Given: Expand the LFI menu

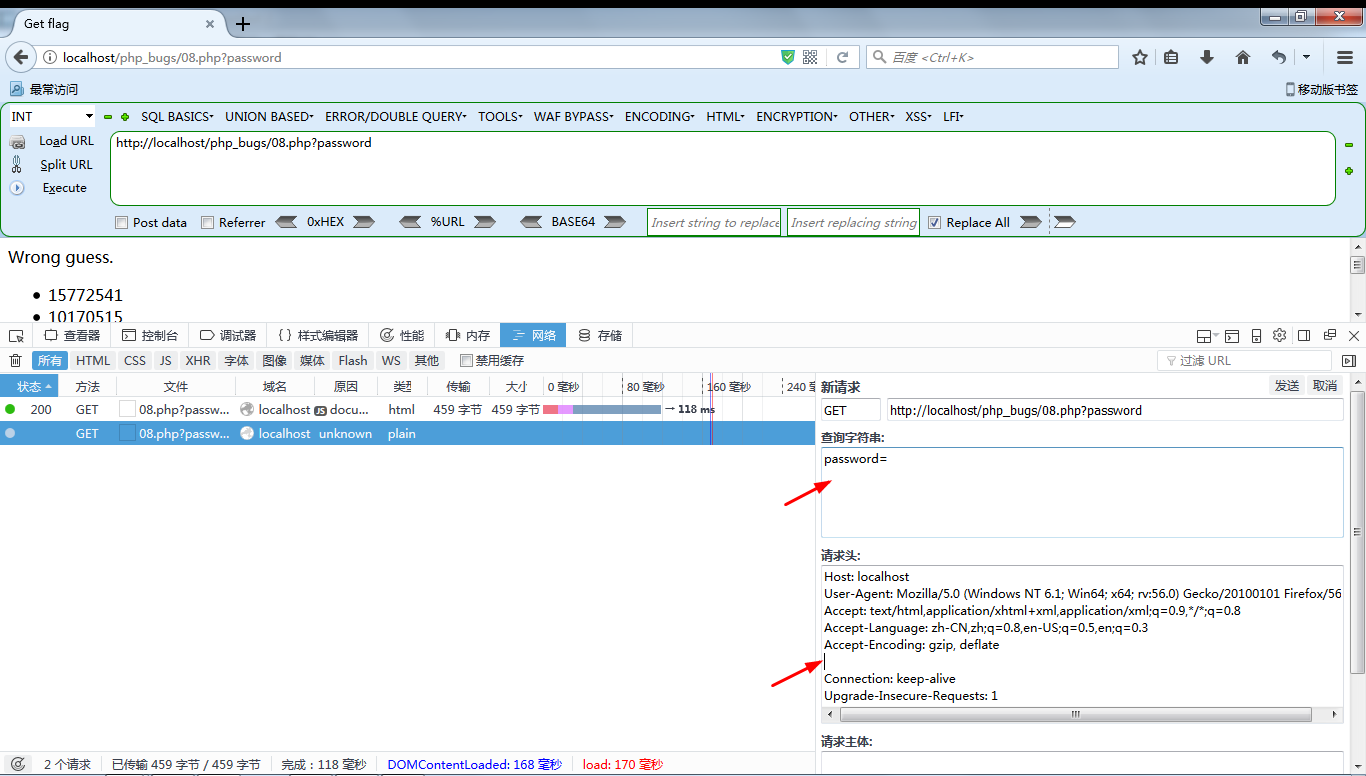Looking at the screenshot, I should point(952,116).
